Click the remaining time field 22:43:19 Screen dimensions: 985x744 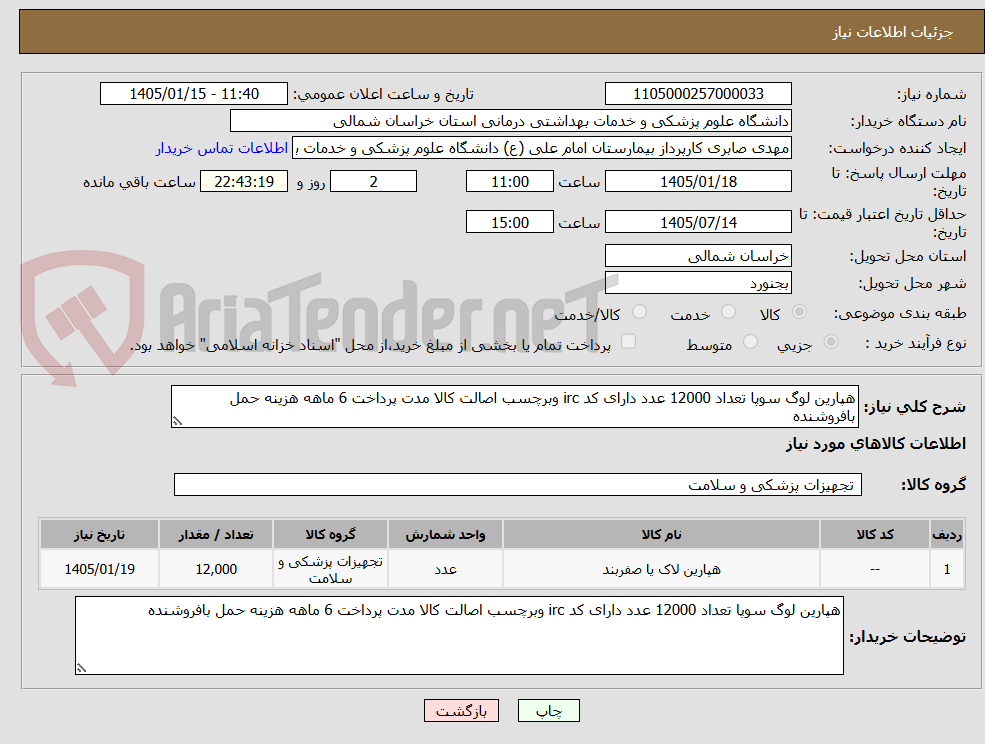pyautogui.click(x=244, y=182)
